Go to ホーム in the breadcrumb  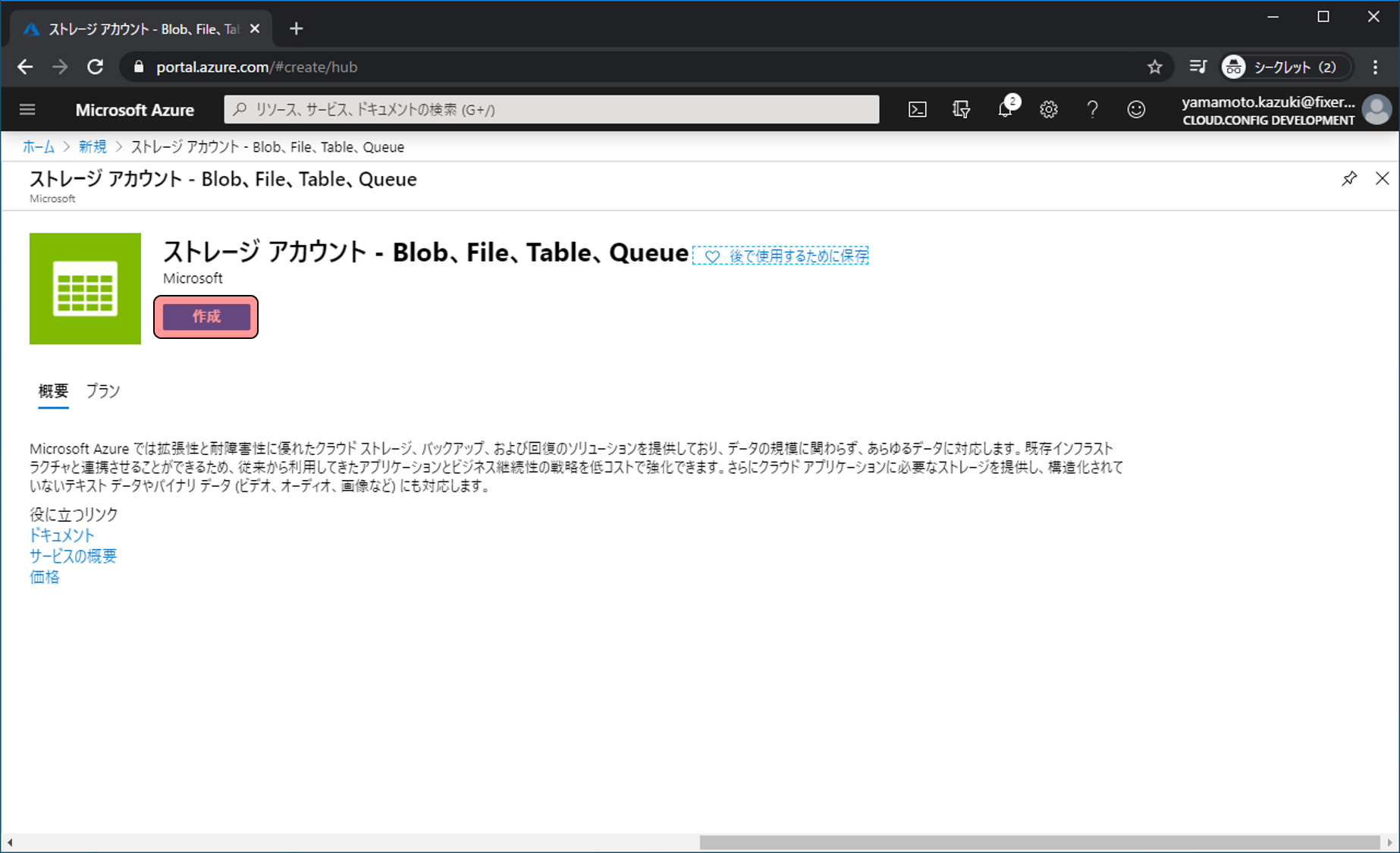tap(38, 147)
